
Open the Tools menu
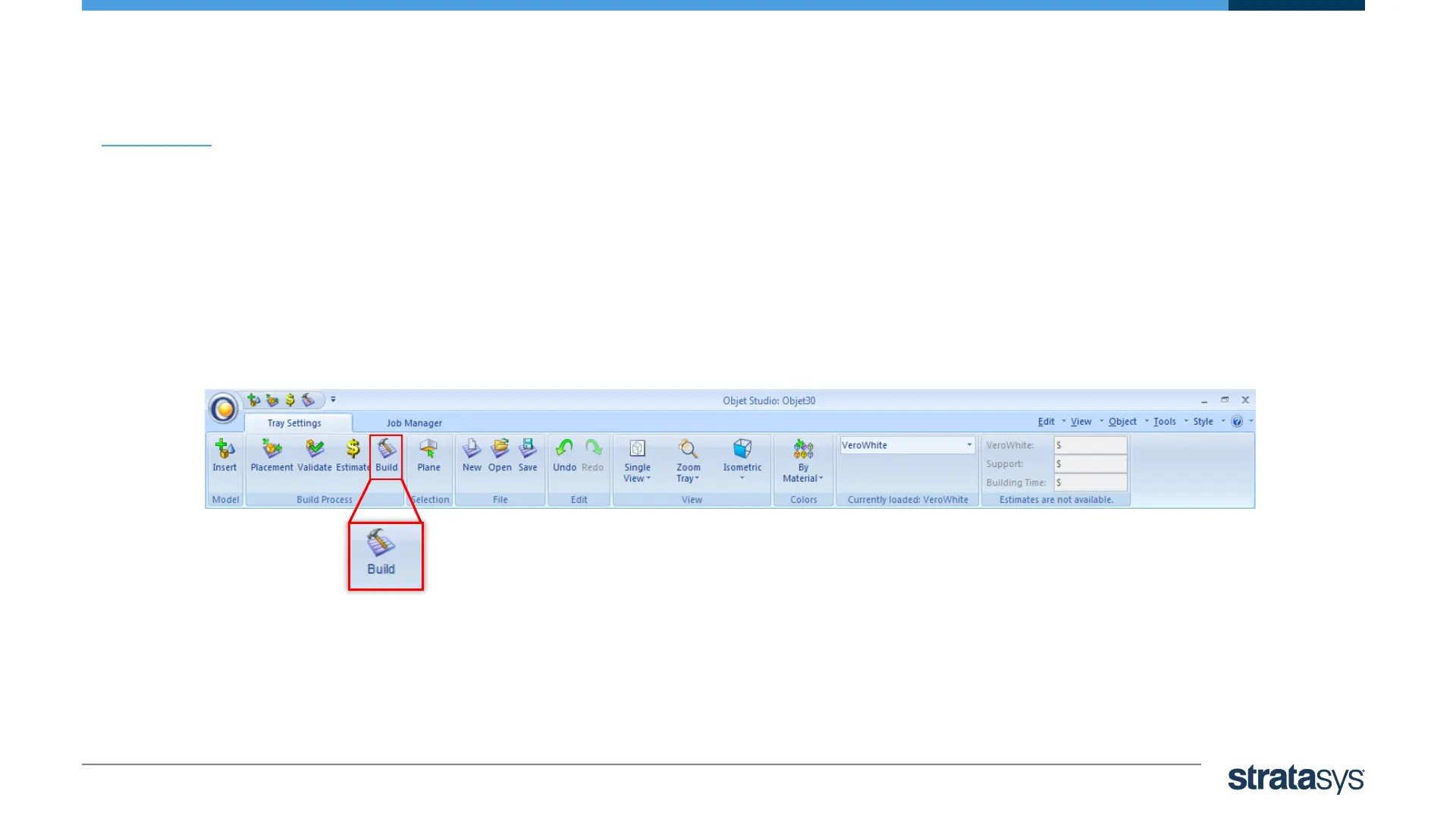[x=1165, y=422]
